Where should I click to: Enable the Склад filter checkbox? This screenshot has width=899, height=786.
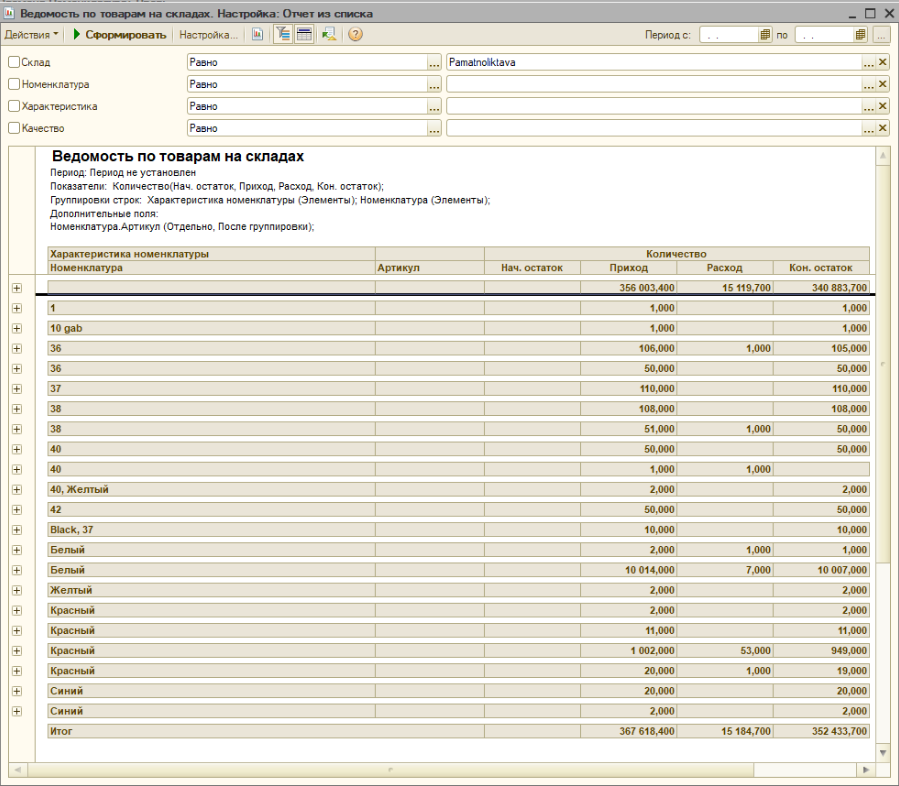(14, 62)
